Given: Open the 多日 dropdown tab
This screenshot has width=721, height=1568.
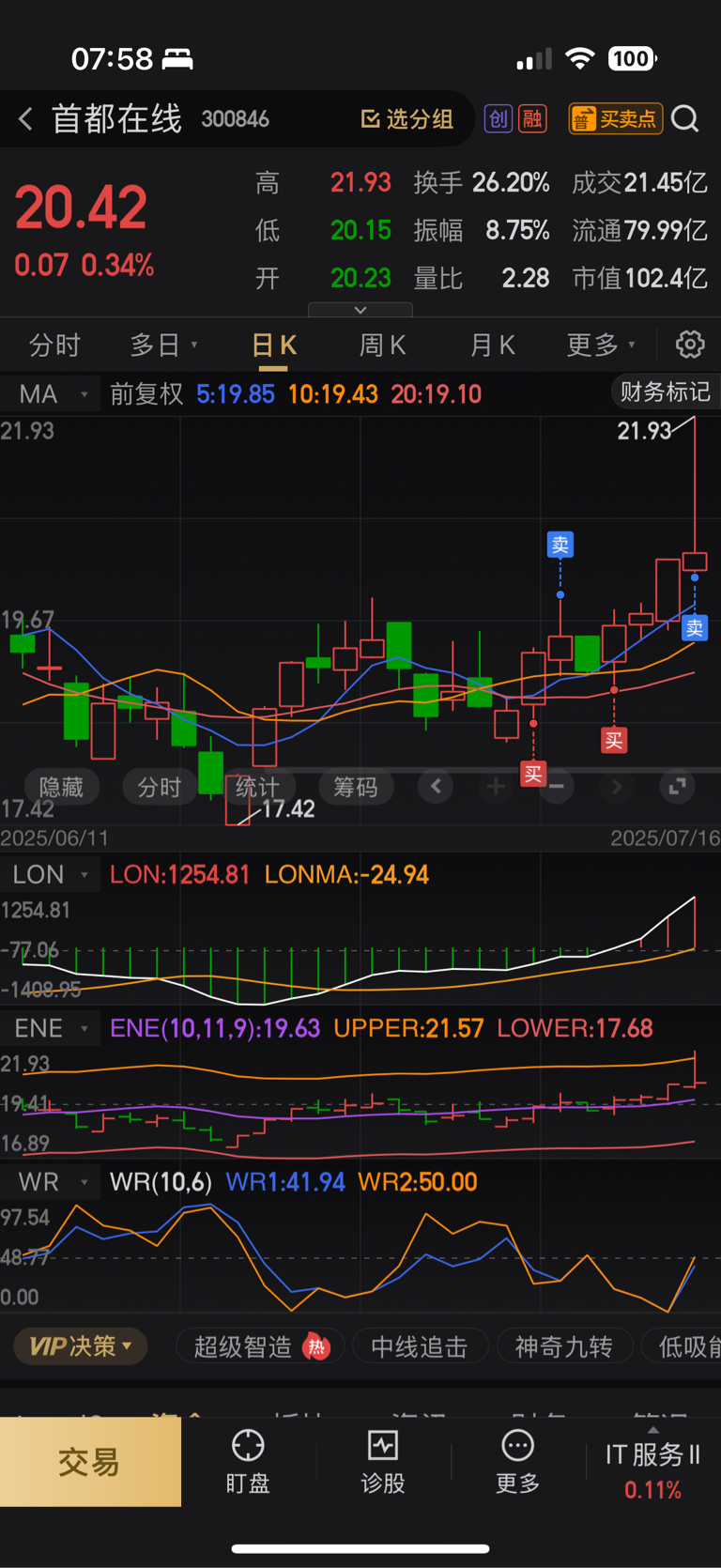Looking at the screenshot, I should [164, 346].
